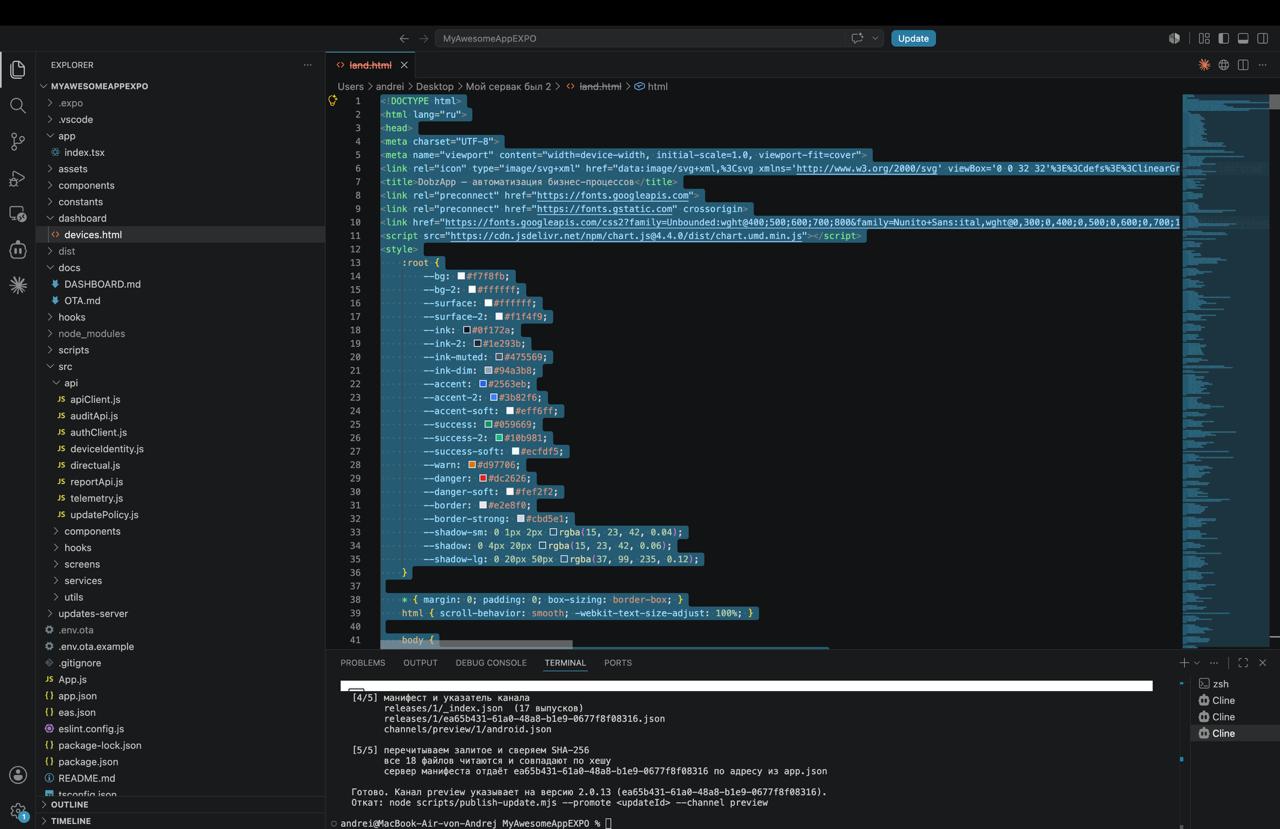Open the fonts.googleapis.com preconnect link
Image resolution: width=1280 pixels, height=829 pixels.
pos(613,195)
